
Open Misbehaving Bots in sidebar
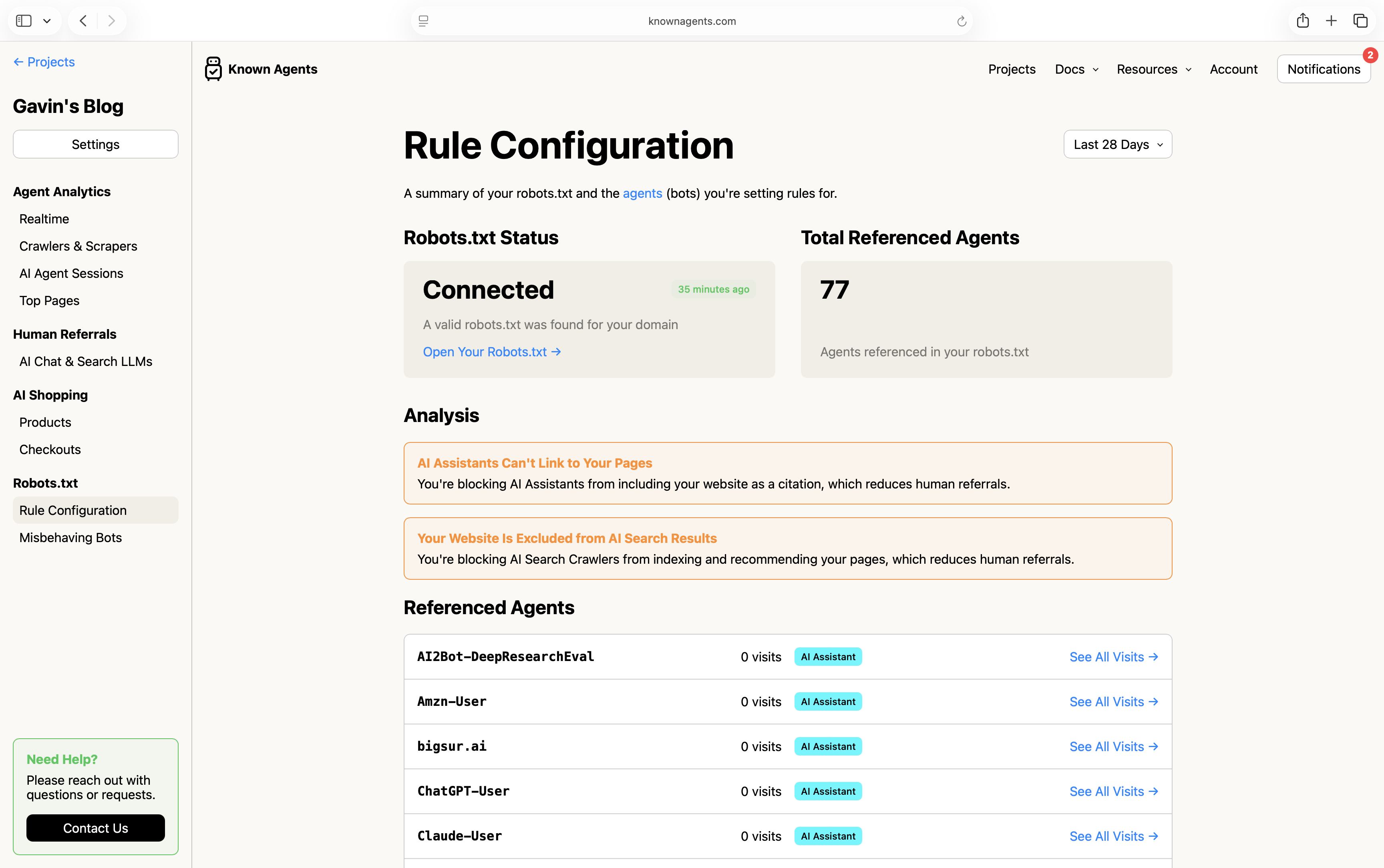[x=70, y=537]
